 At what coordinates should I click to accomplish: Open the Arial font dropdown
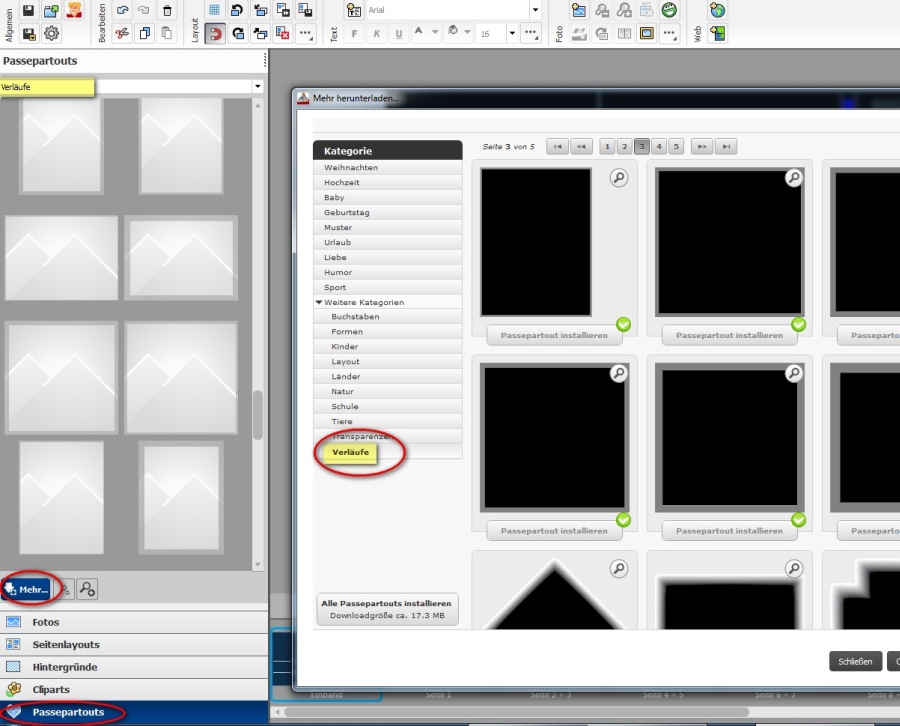tap(535, 11)
